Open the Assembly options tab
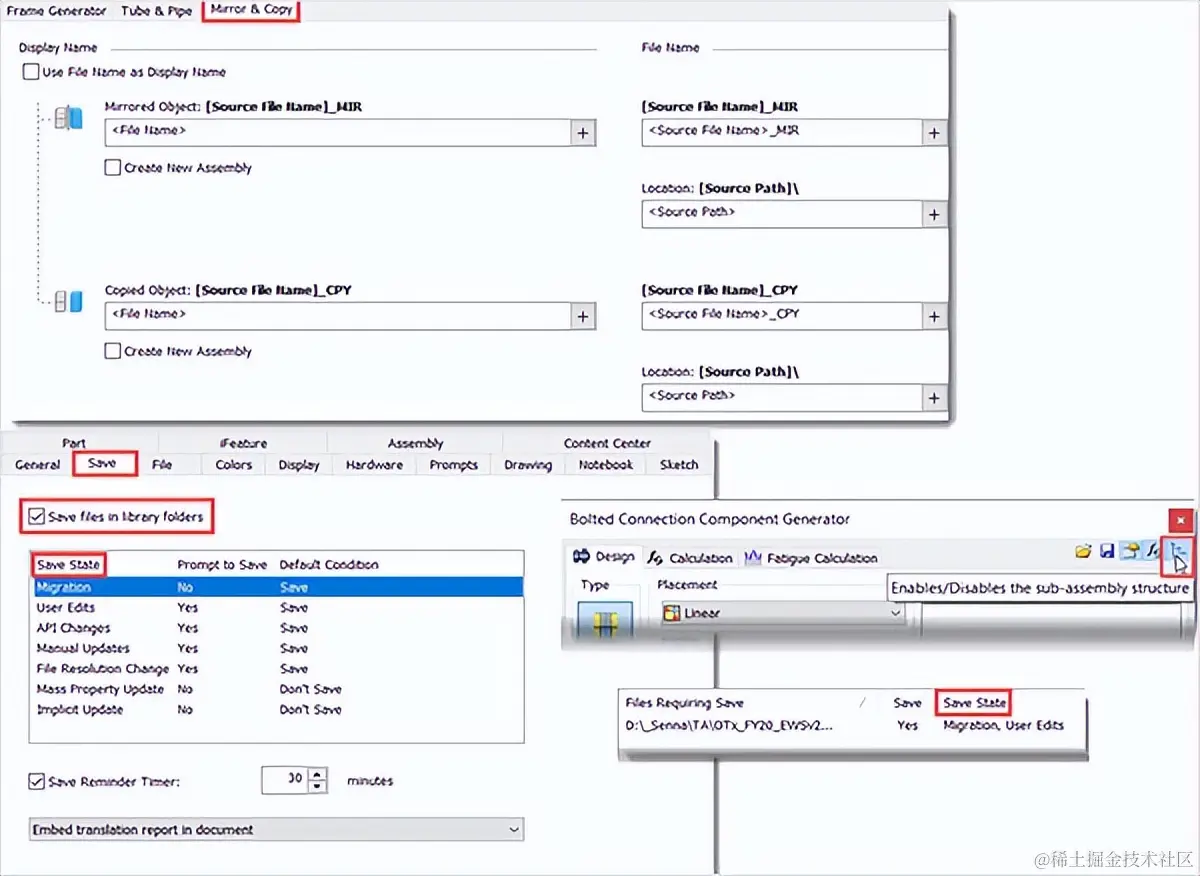1200x876 pixels. point(415,443)
